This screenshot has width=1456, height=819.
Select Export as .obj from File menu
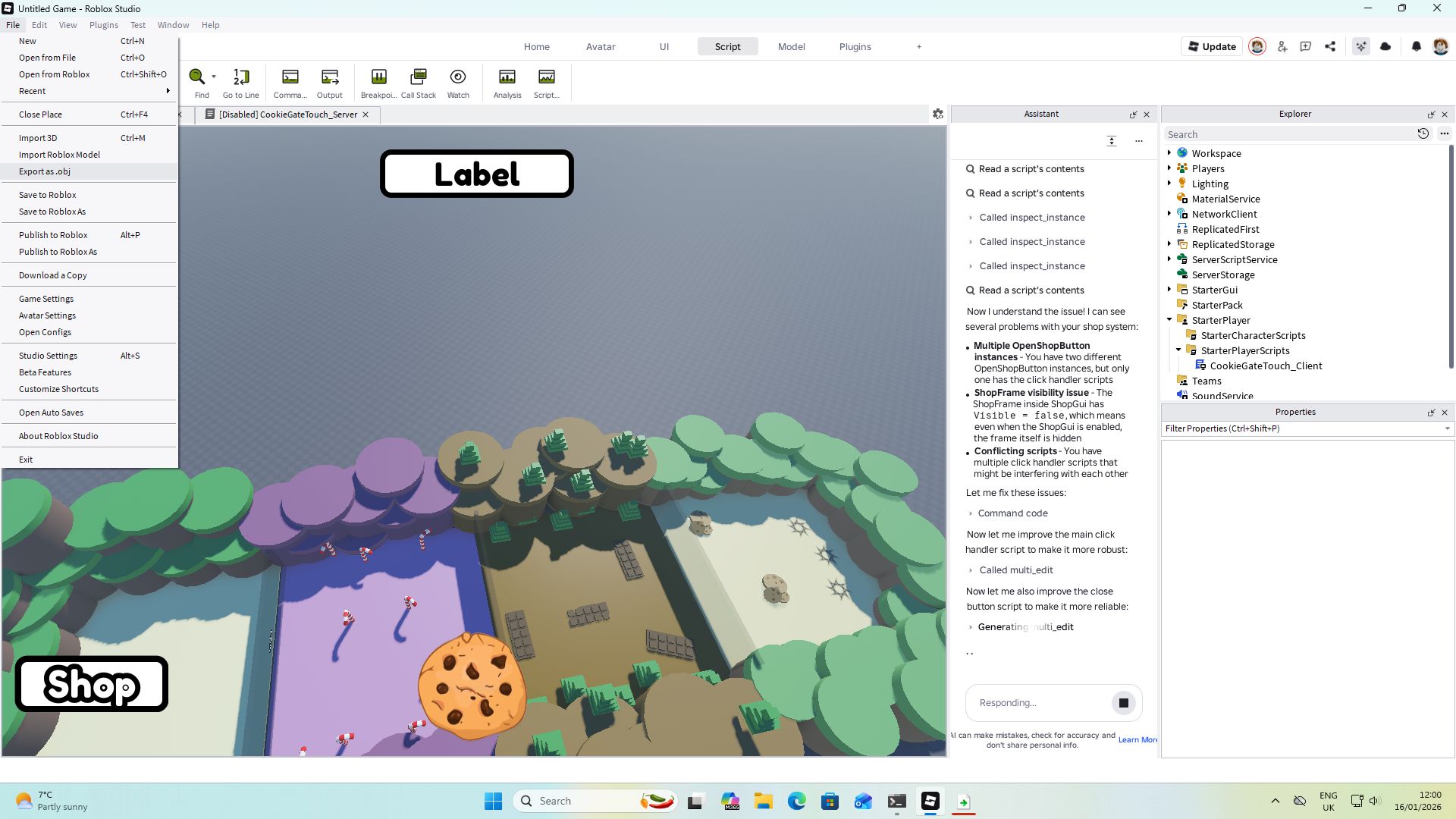point(45,171)
